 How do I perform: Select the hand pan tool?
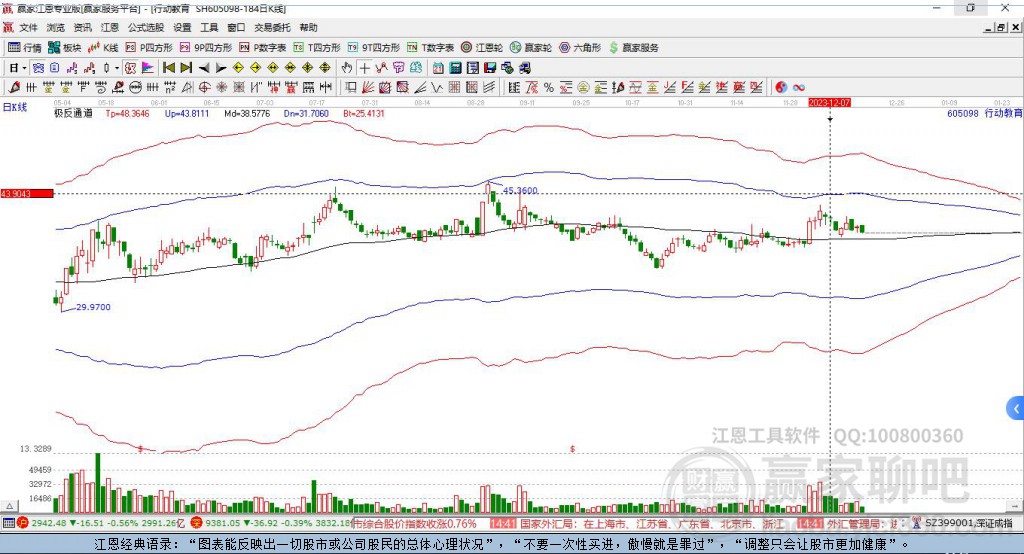coord(347,68)
